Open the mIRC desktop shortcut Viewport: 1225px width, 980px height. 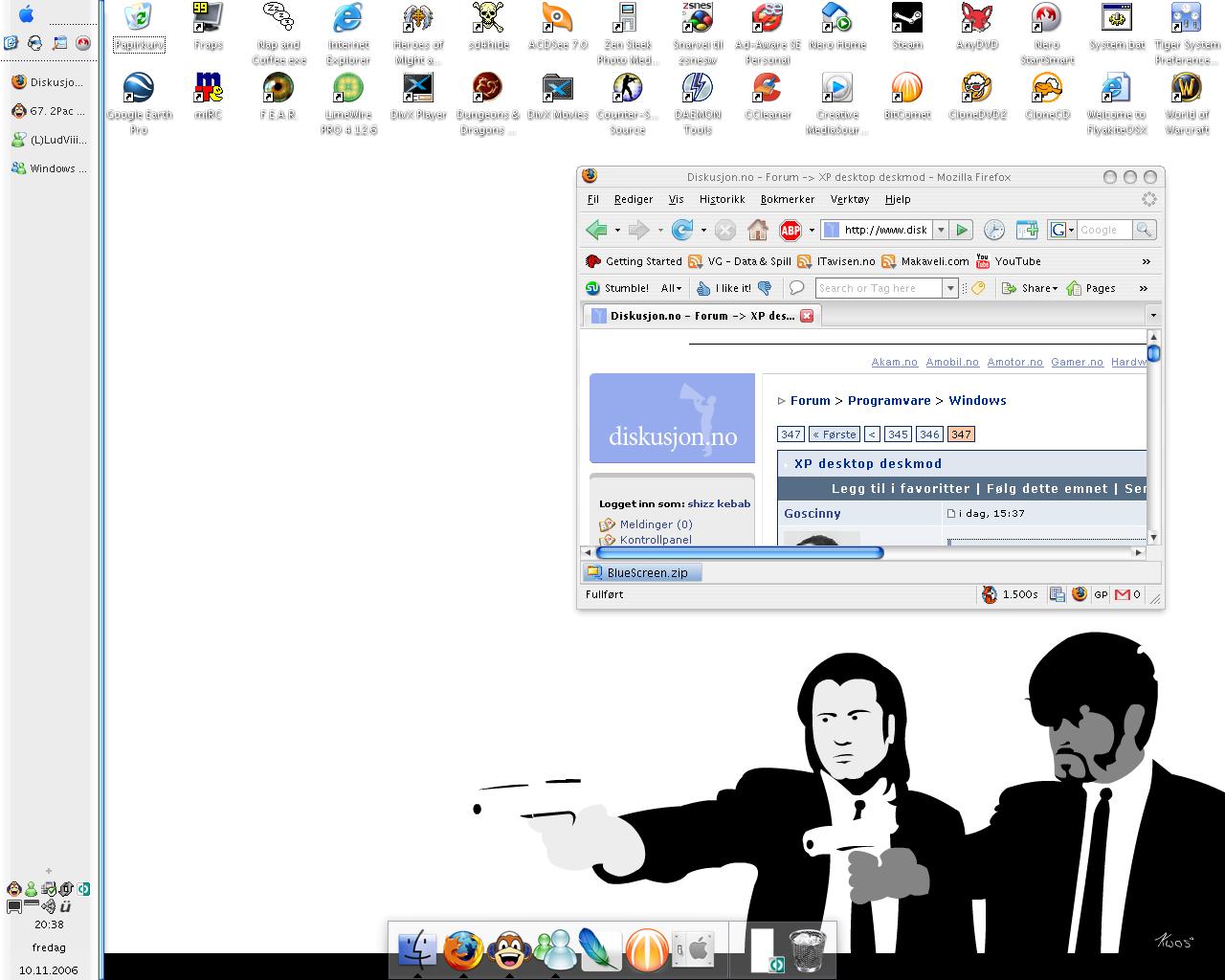[x=208, y=97]
